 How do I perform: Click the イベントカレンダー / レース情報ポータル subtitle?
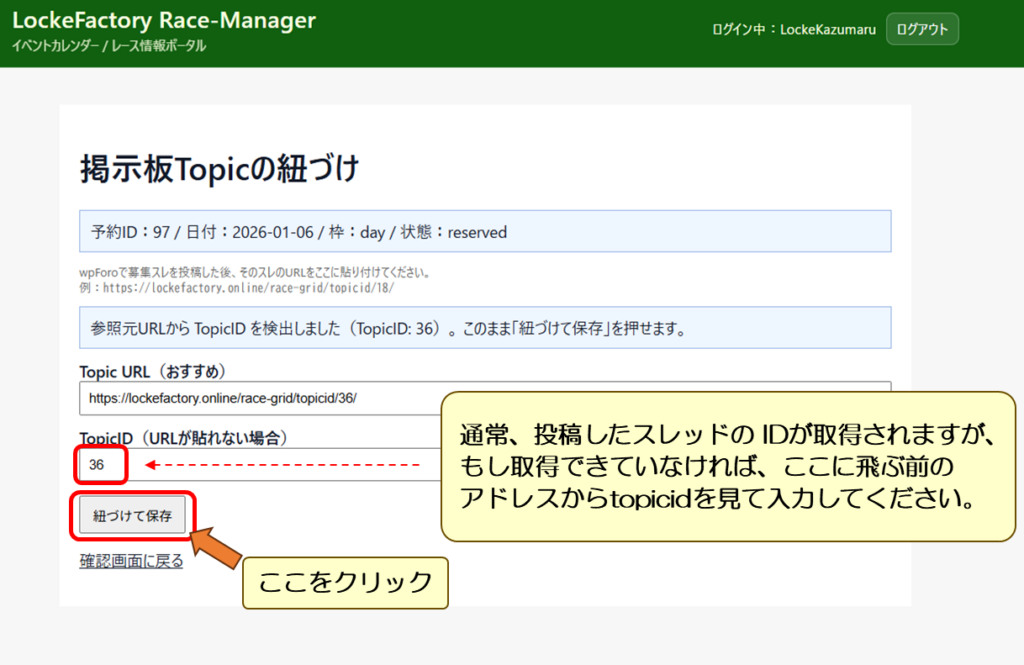[x=109, y=46]
